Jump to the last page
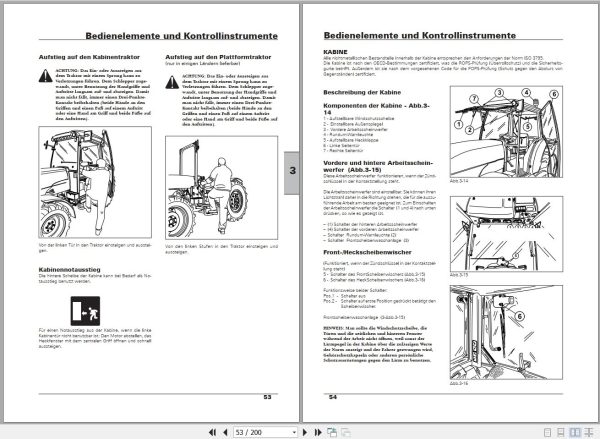 318,432
